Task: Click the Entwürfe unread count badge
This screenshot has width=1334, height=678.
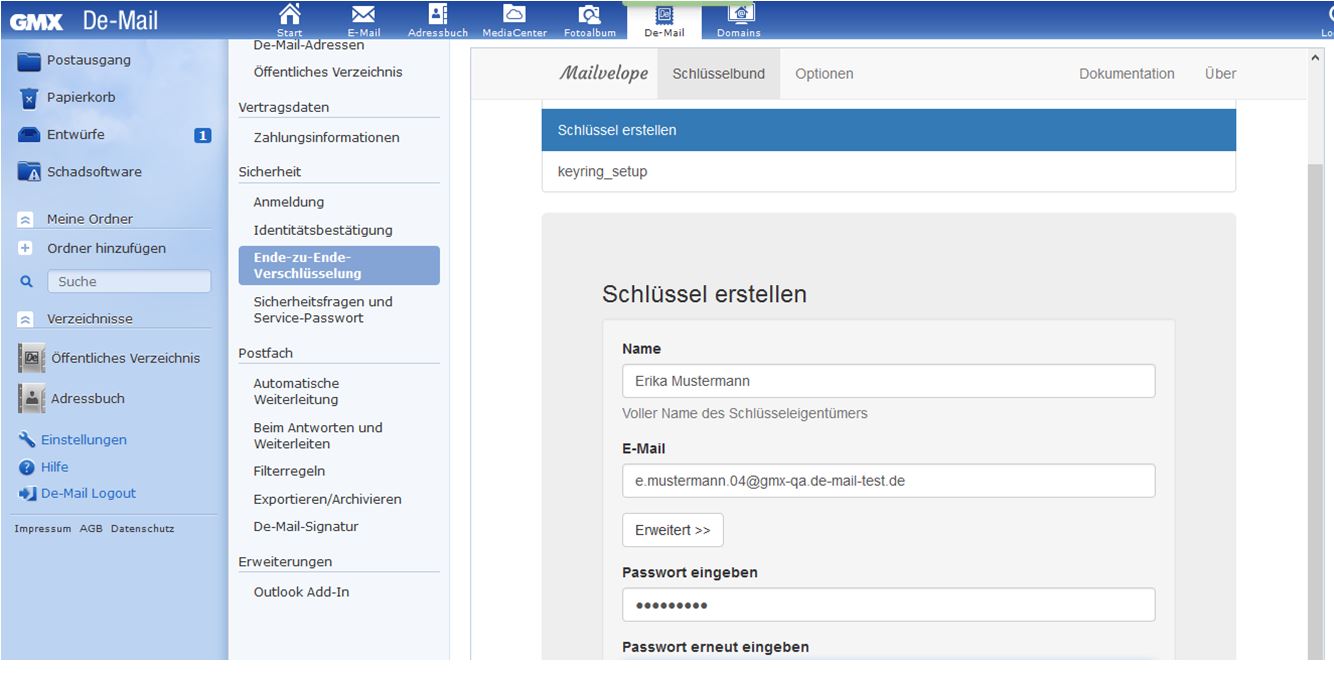Action: pos(202,135)
